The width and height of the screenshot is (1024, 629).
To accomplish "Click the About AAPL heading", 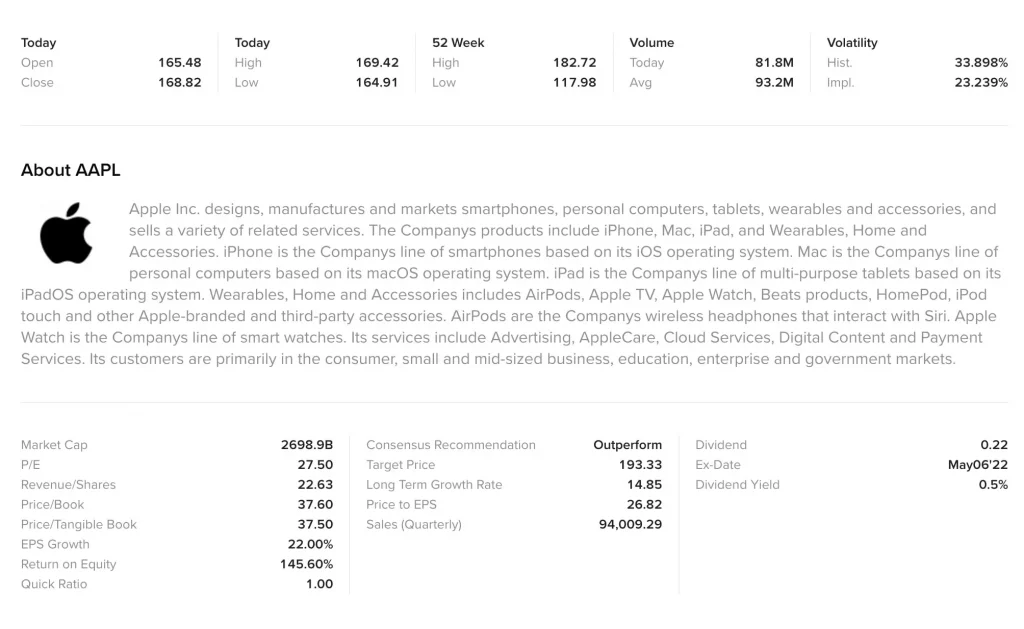I will click(x=70, y=170).
